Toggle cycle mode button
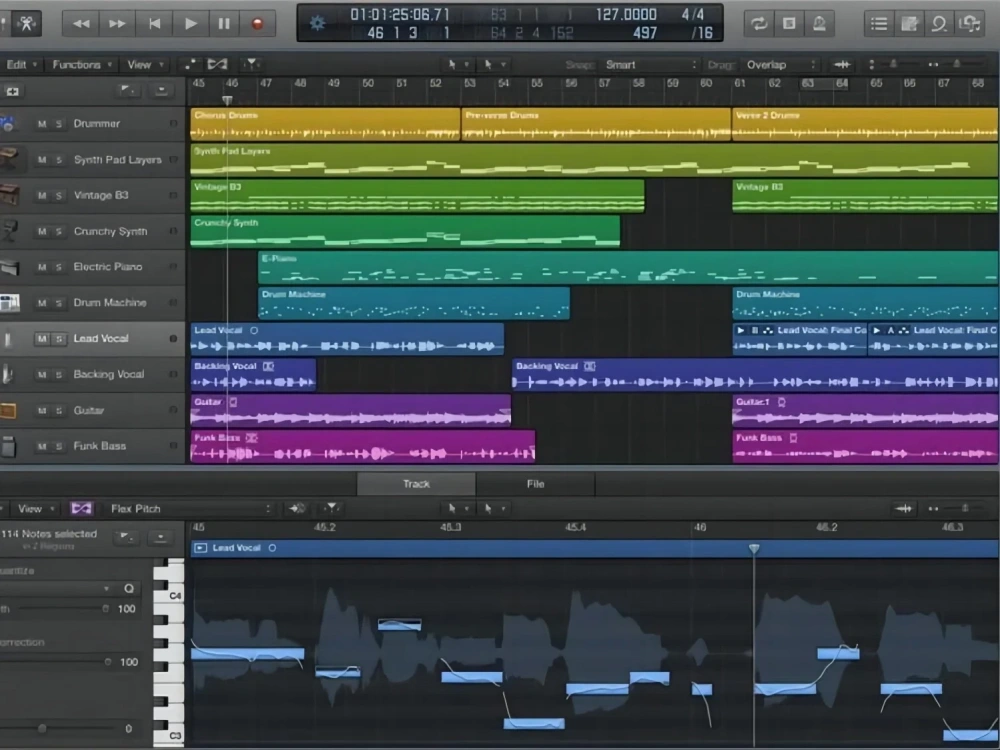The image size is (1000, 750). pyautogui.click(x=758, y=24)
